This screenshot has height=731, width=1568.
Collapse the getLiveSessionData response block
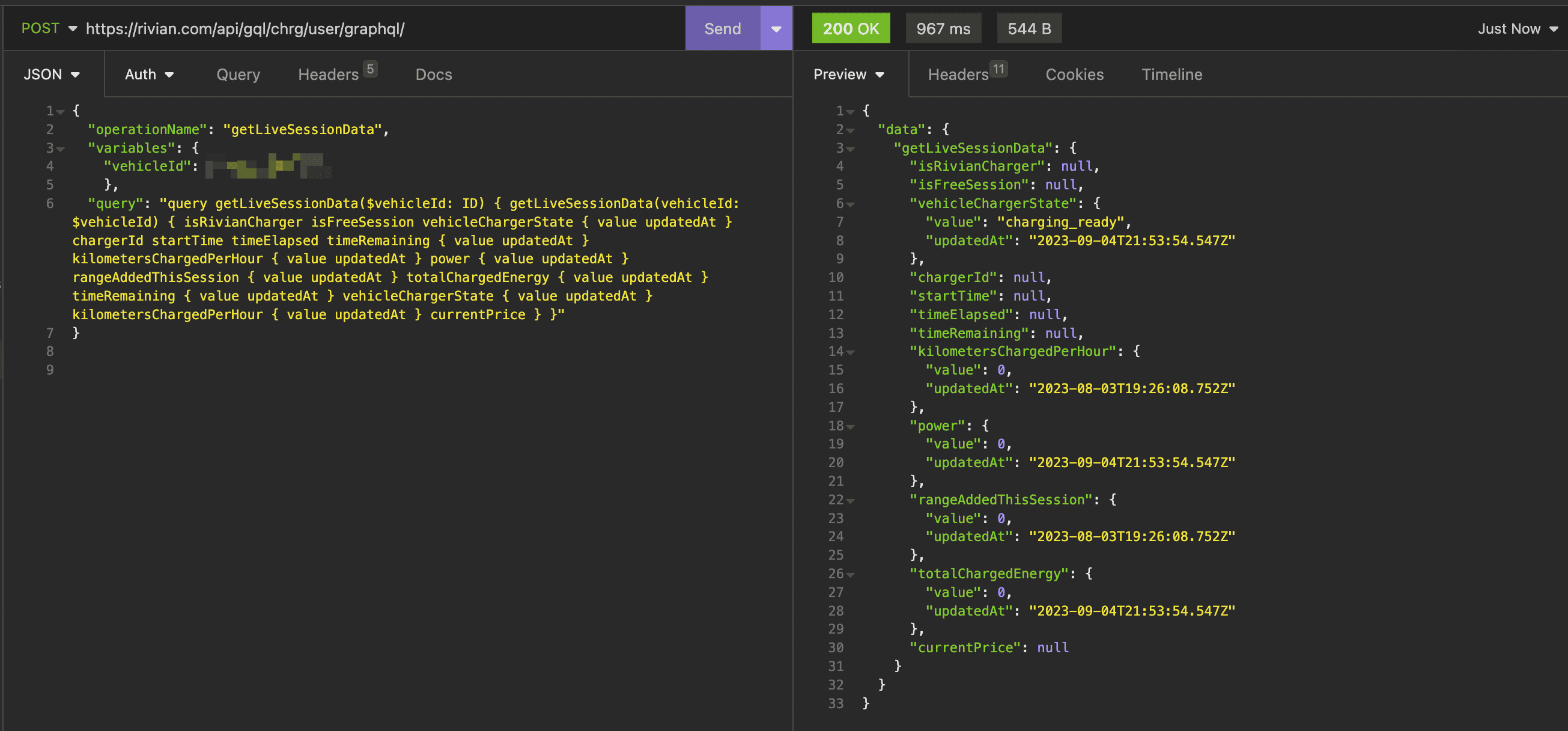click(x=850, y=148)
